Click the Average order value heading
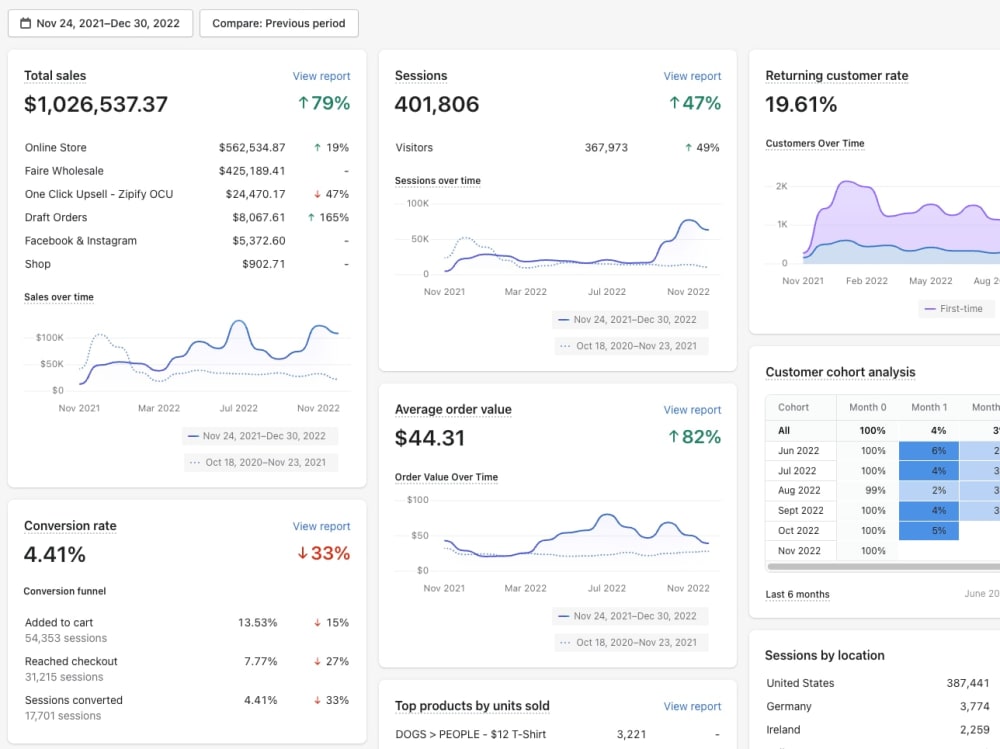This screenshot has height=749, width=1000. [x=453, y=409]
